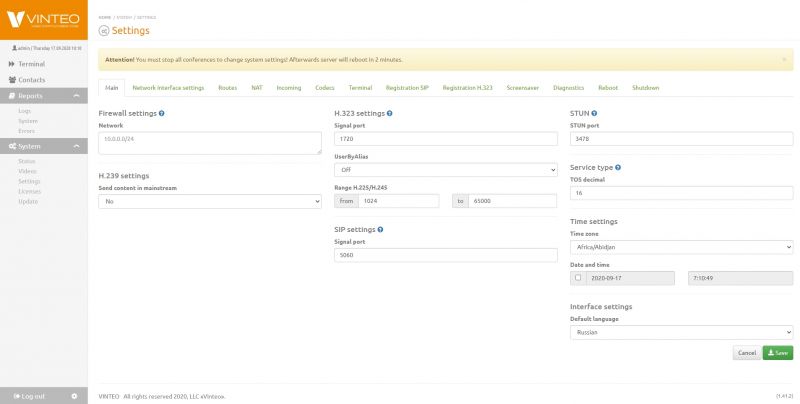This screenshot has height=404, width=800.
Task: Click the version number in the footer
Action: click(784, 396)
